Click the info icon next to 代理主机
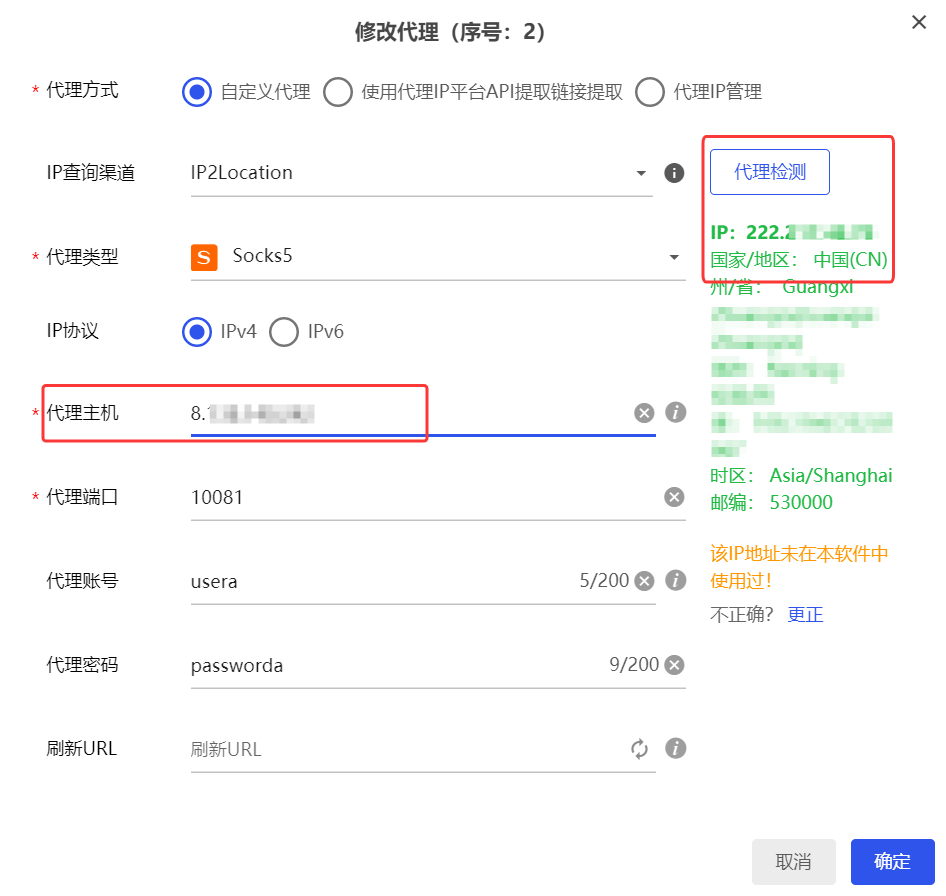This screenshot has width=946, height=896. [x=676, y=412]
